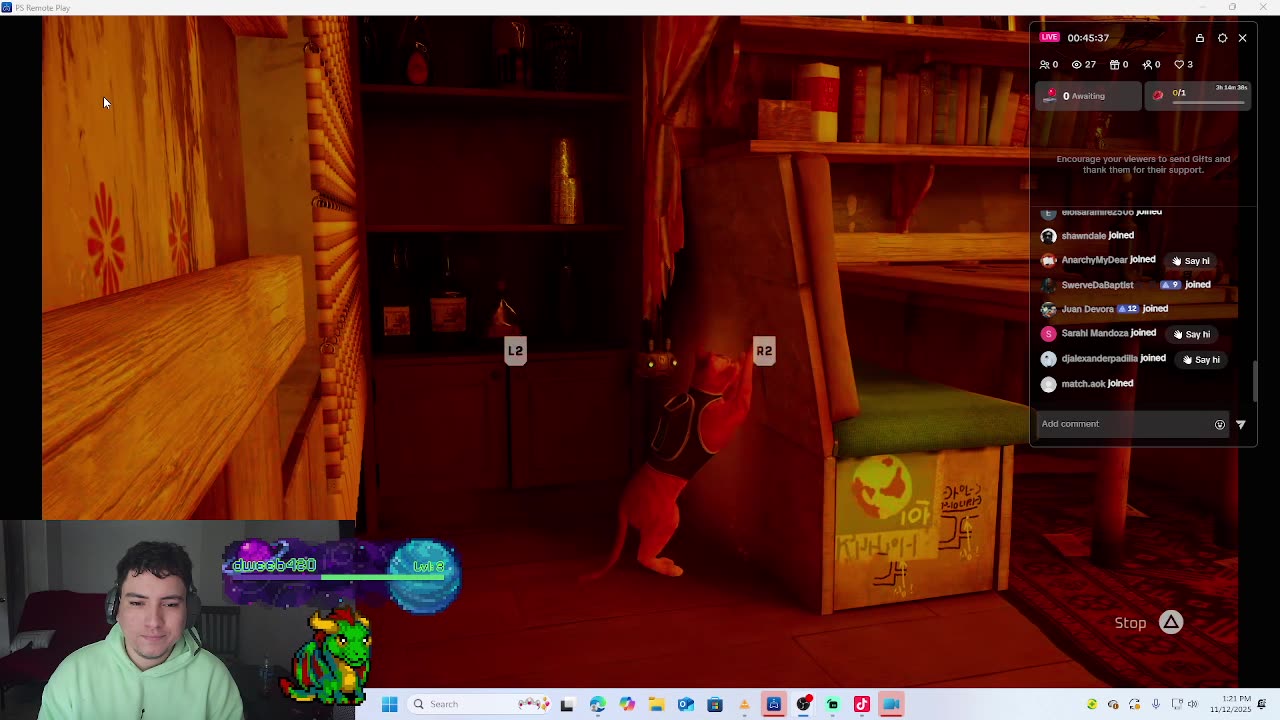Image resolution: width=1280 pixels, height=720 pixels.
Task: Open TikTok LIVE Studio taskbar icon
Action: pyautogui.click(x=862, y=704)
